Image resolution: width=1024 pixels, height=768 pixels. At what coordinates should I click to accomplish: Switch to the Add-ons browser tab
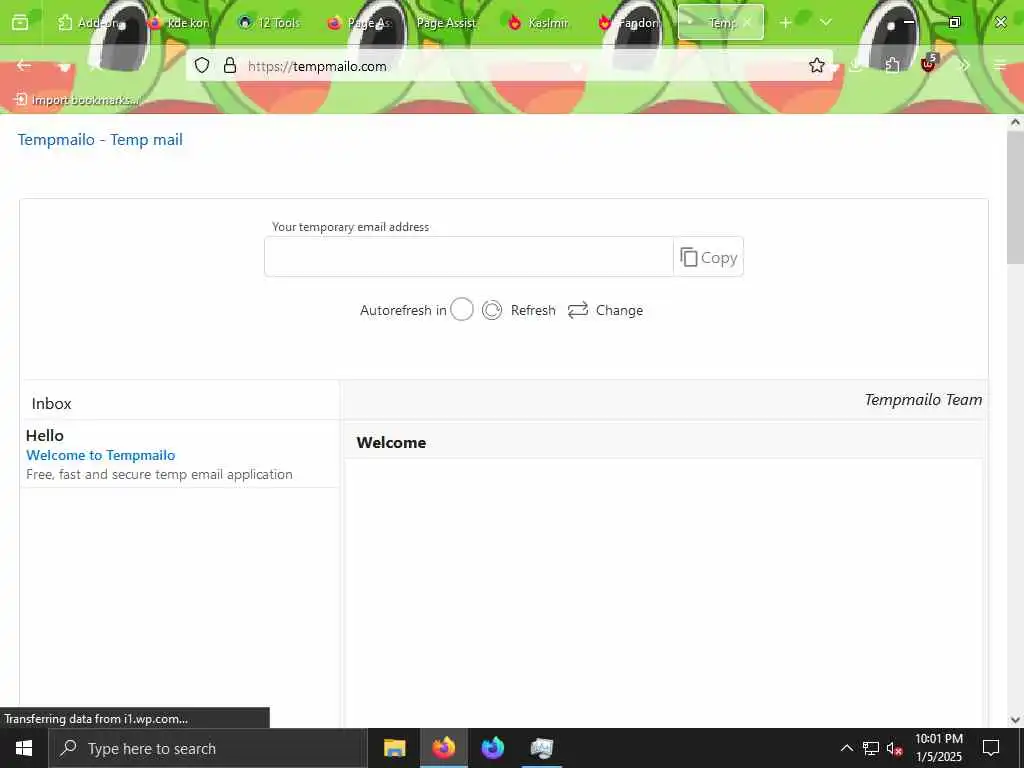[x=90, y=23]
